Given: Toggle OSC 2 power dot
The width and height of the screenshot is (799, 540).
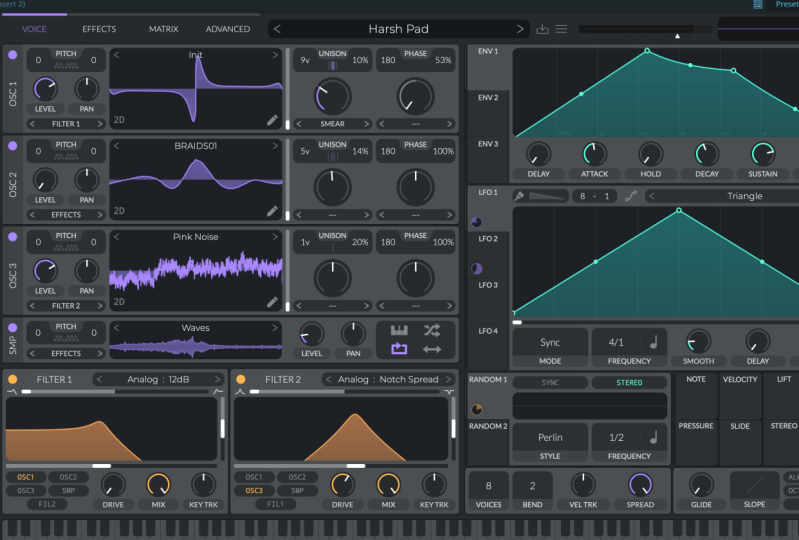Looking at the screenshot, I should coord(13,146).
